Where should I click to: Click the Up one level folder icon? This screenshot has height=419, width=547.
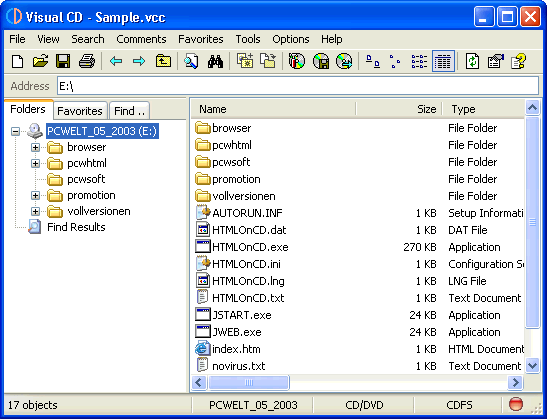pos(163,61)
